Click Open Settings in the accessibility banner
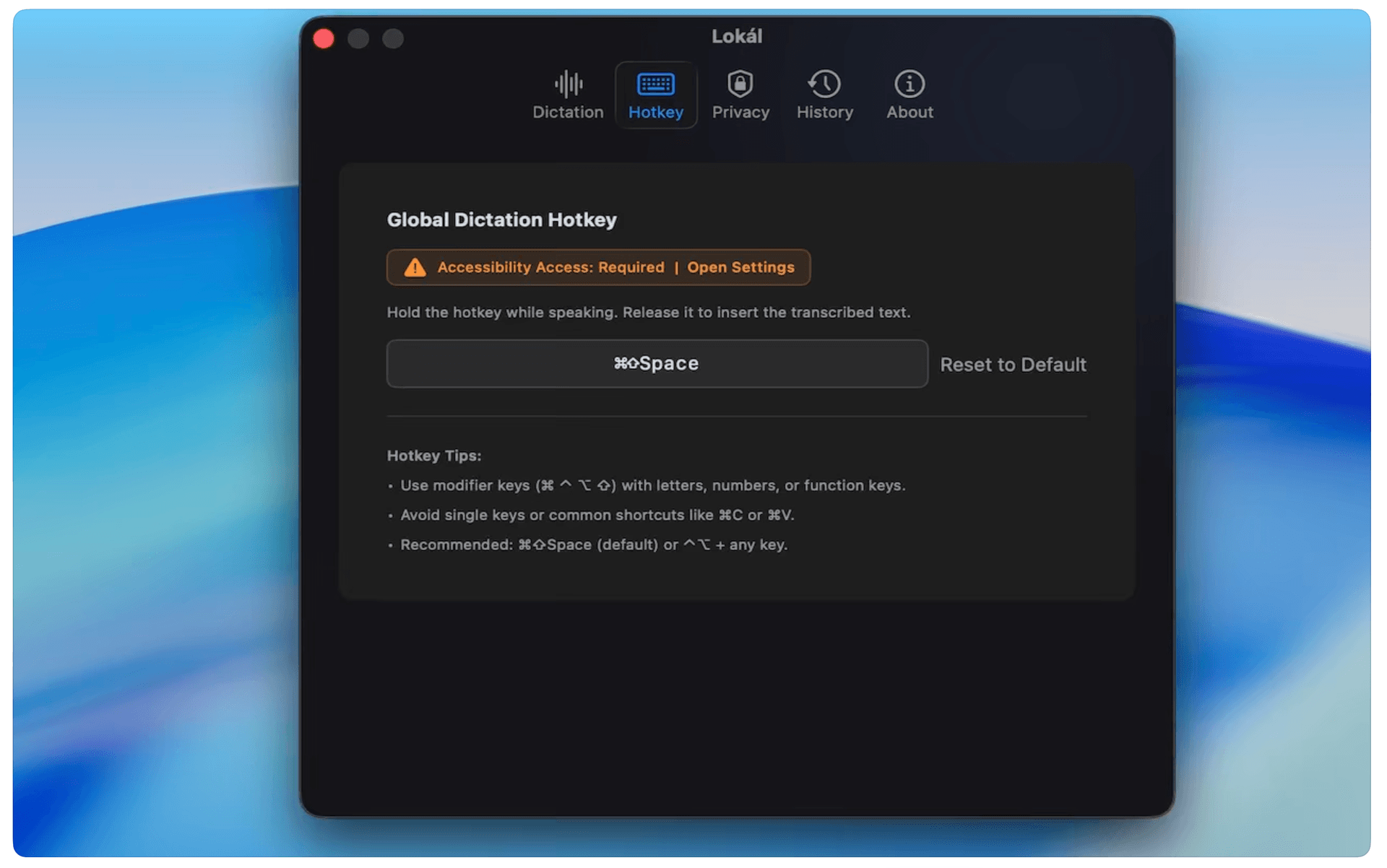 pyautogui.click(x=740, y=267)
